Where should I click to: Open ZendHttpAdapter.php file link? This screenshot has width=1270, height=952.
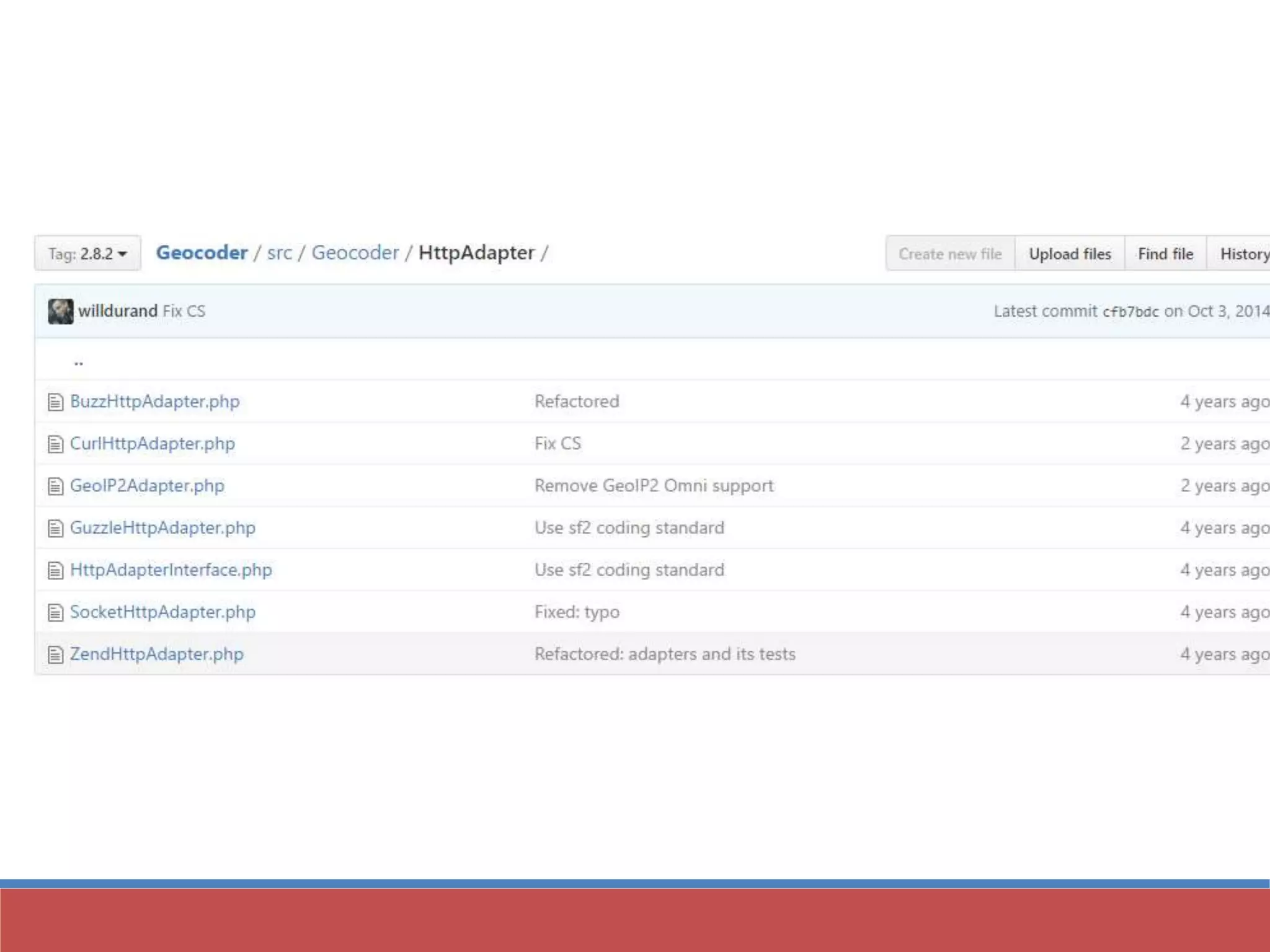(x=156, y=654)
